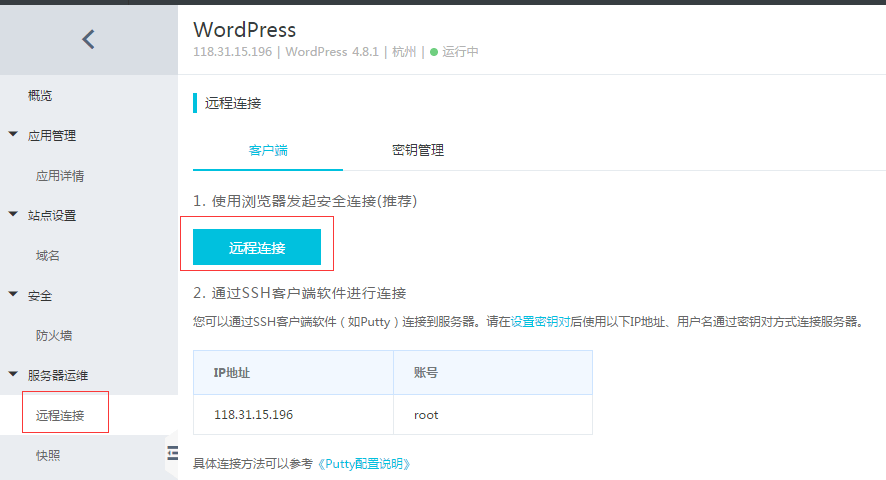Viewport: 886px width, 480px height.
Task: Click the 杭州 region text
Action: tap(403, 52)
